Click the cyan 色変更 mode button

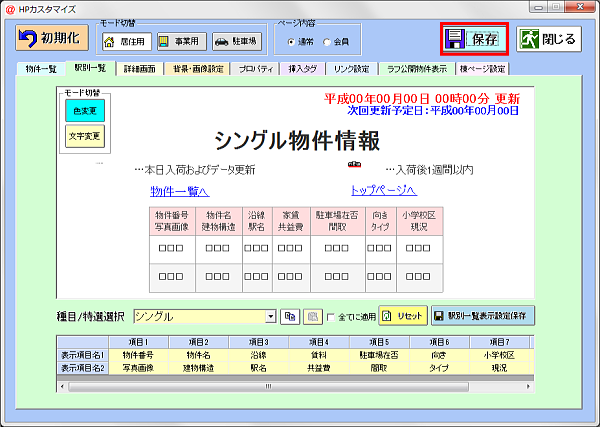coord(85,111)
